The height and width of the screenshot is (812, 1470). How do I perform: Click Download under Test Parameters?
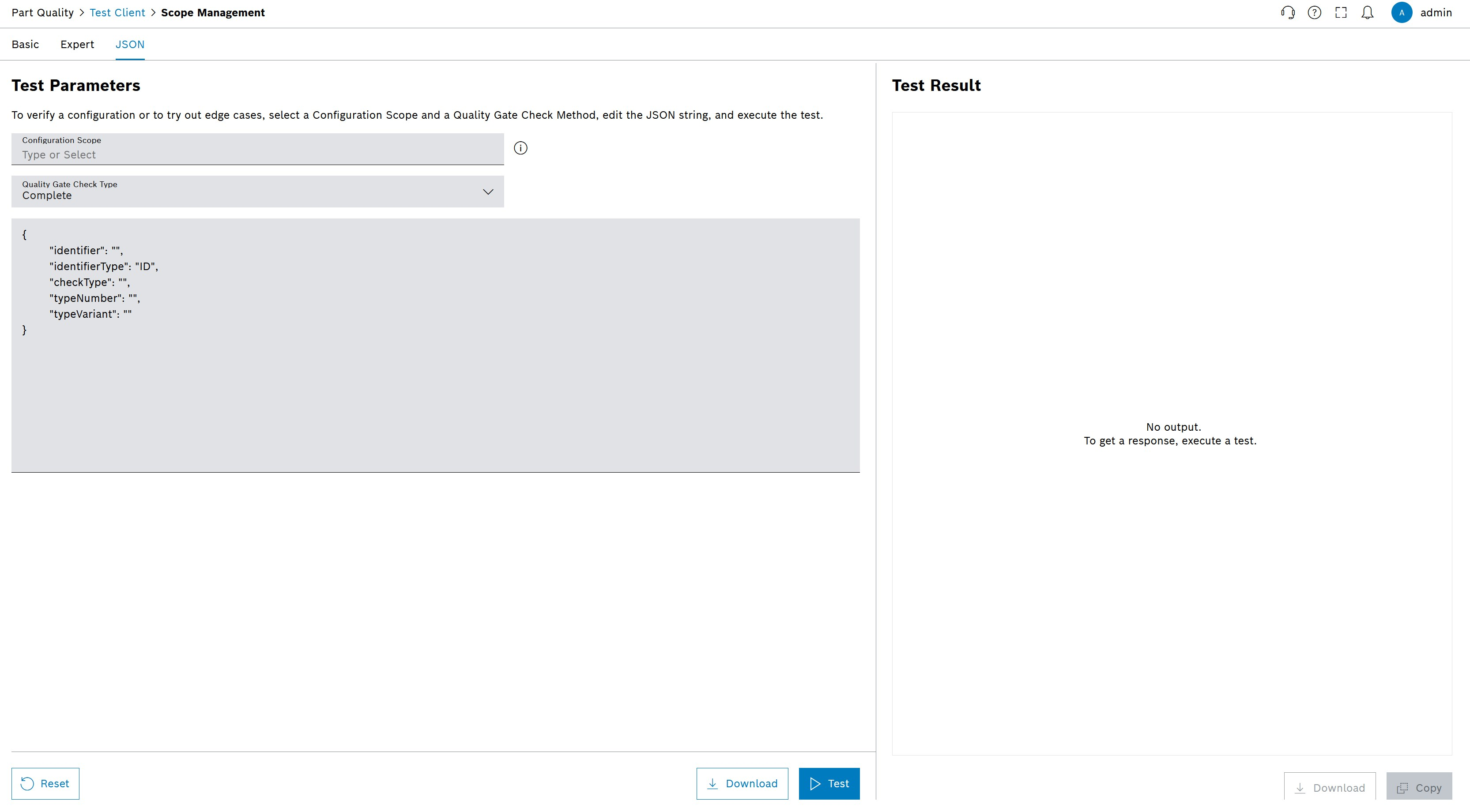[x=742, y=783]
